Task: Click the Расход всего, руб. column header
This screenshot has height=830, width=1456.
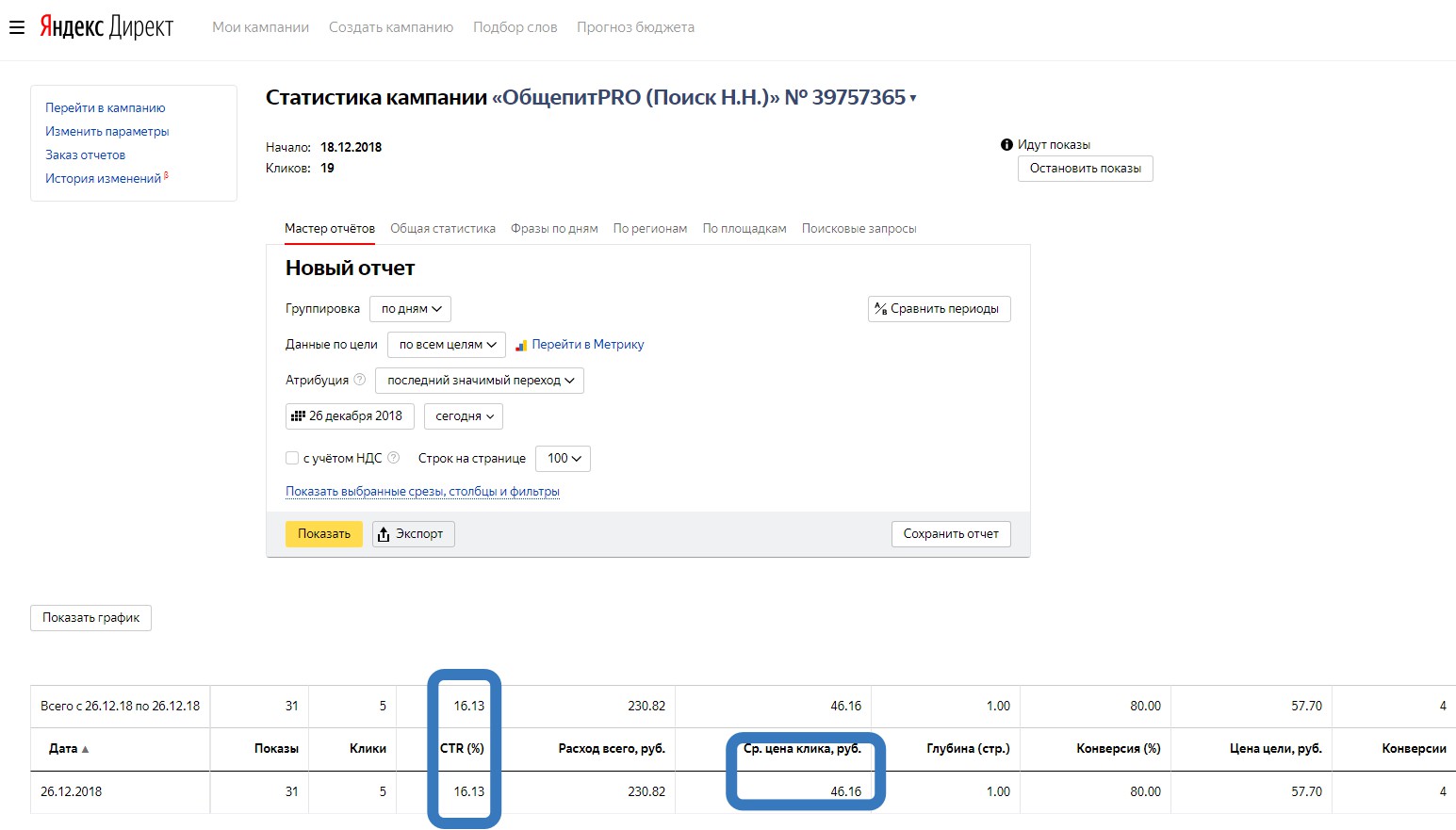Action: tap(612, 749)
